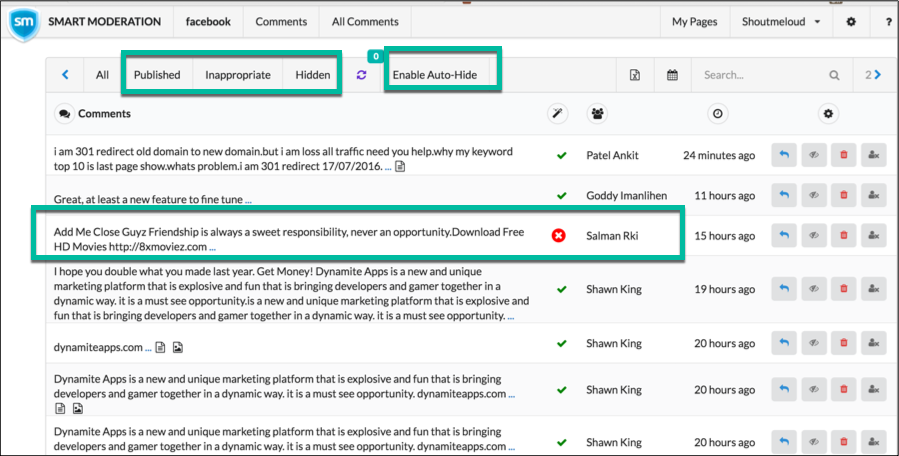
Task: Click the settings gear in top navigation
Action: click(851, 22)
